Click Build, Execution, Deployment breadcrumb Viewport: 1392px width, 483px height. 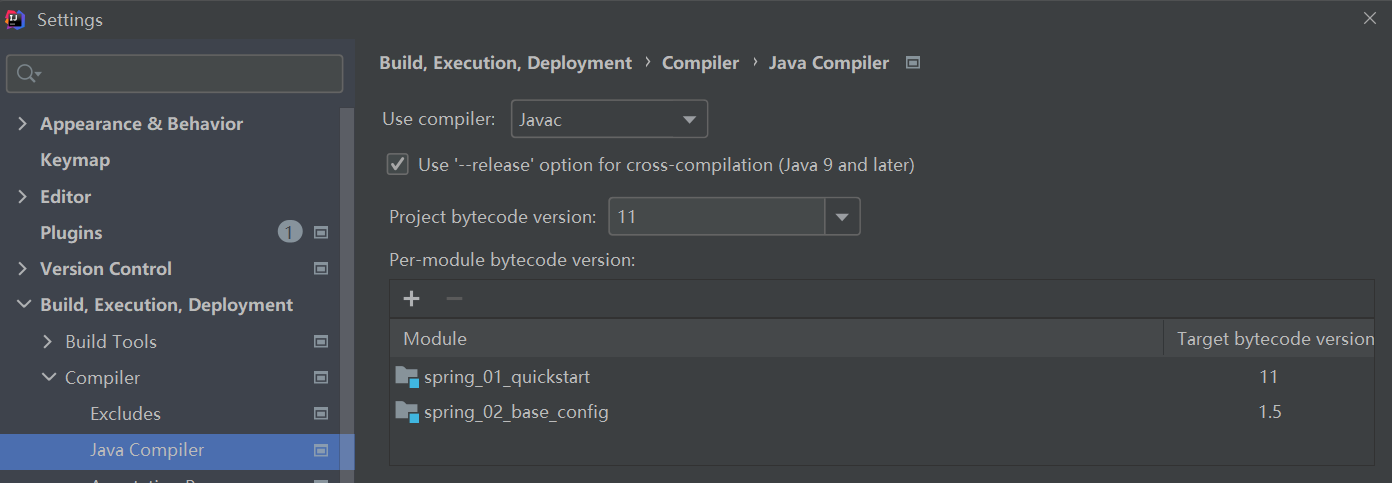[x=506, y=63]
